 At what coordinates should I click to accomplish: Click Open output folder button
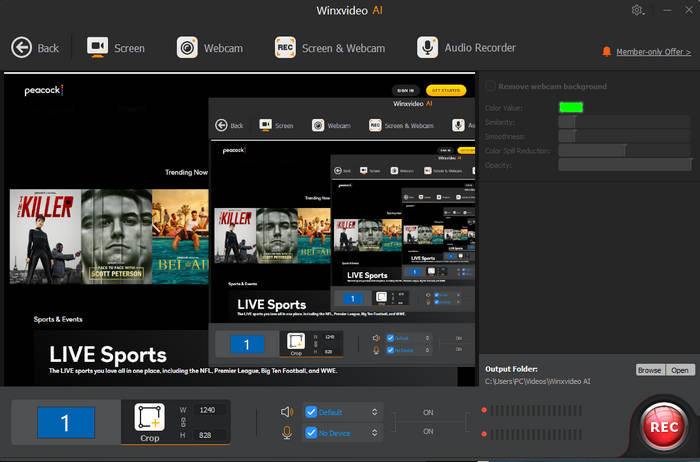point(680,370)
